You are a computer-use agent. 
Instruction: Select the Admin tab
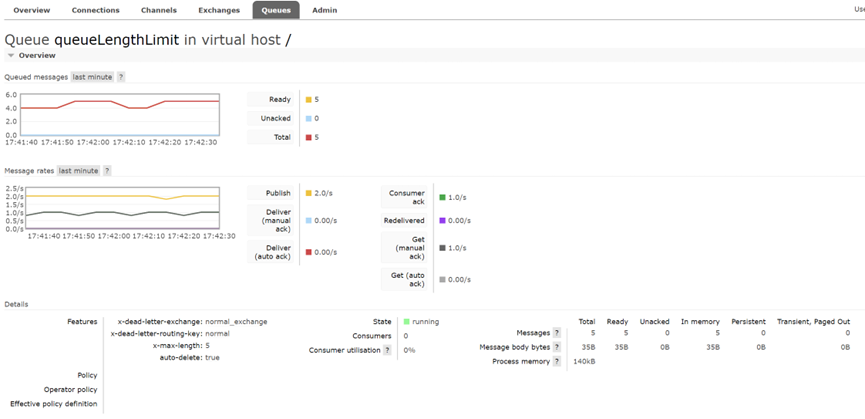click(x=324, y=10)
